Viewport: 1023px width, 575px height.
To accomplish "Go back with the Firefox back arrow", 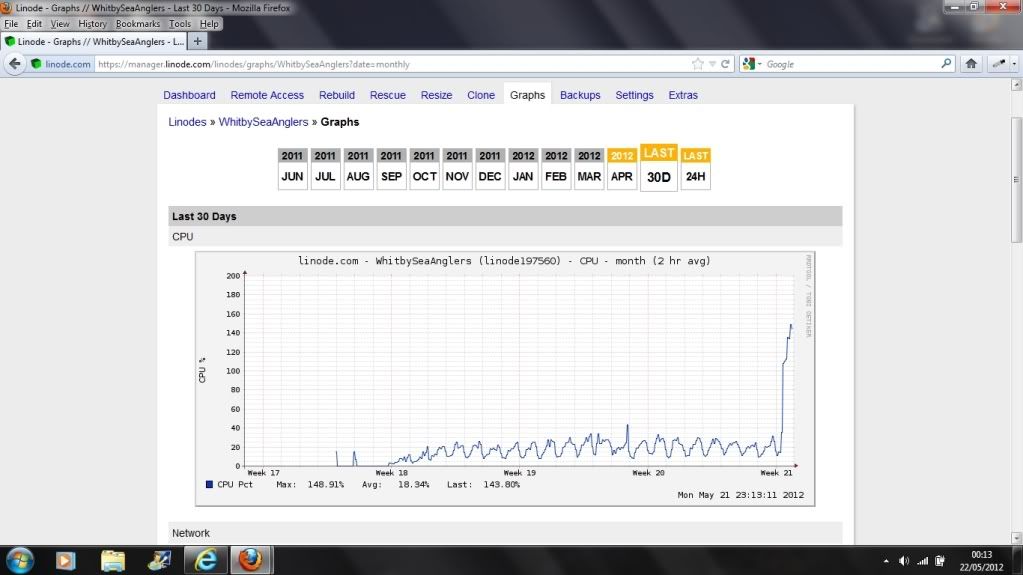I will click(x=15, y=64).
